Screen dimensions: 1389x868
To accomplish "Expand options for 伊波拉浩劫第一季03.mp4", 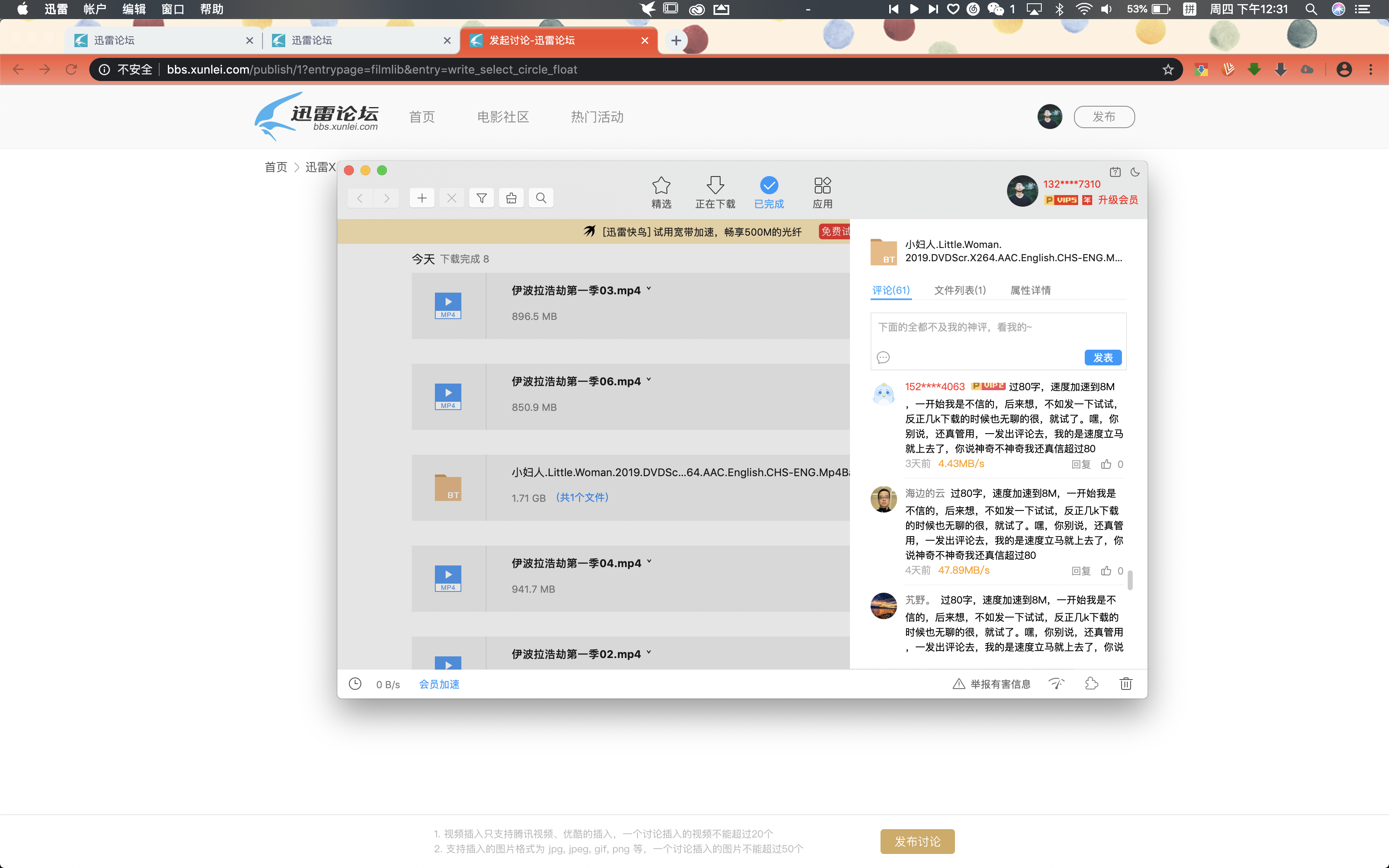I will 649,289.
